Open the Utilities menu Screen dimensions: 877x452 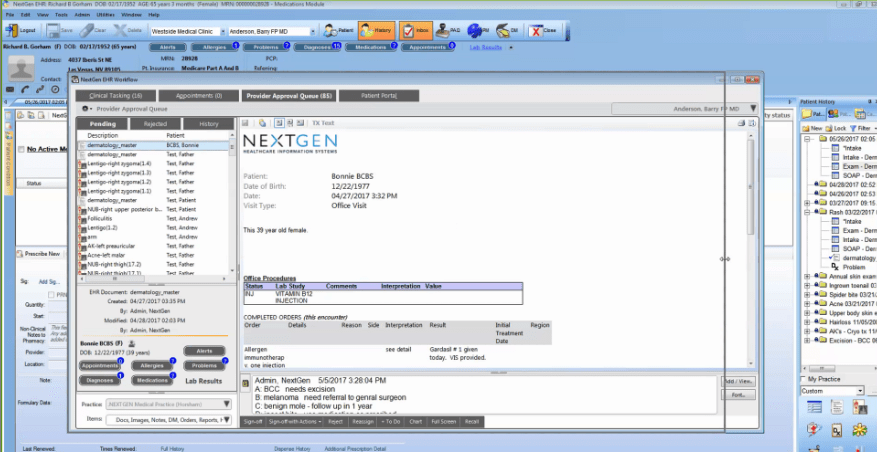(x=104, y=16)
